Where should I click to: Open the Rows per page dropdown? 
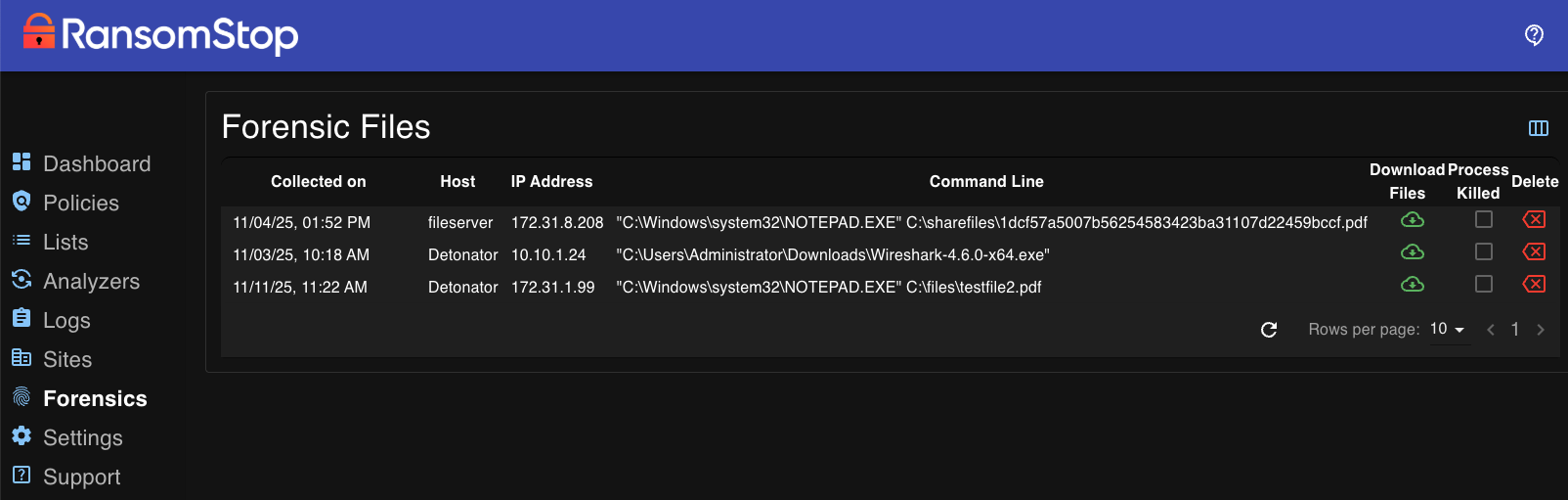(1448, 330)
